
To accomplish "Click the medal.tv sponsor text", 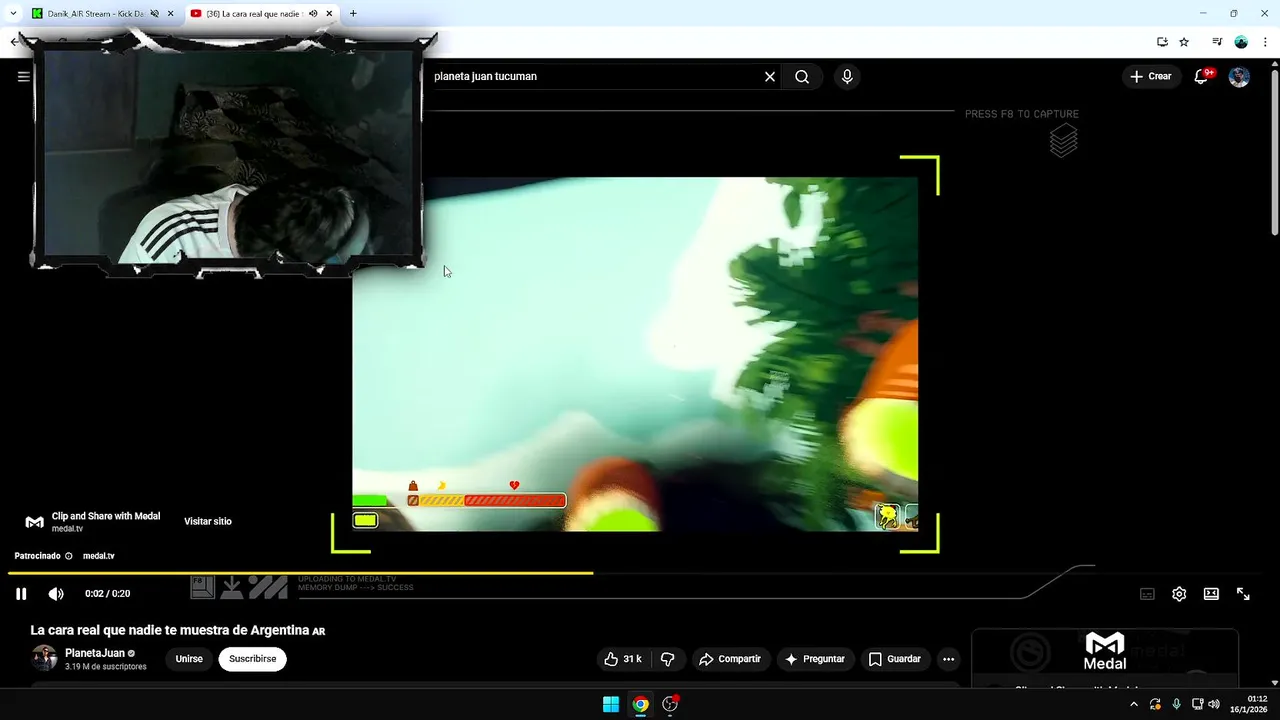I will 98,556.
